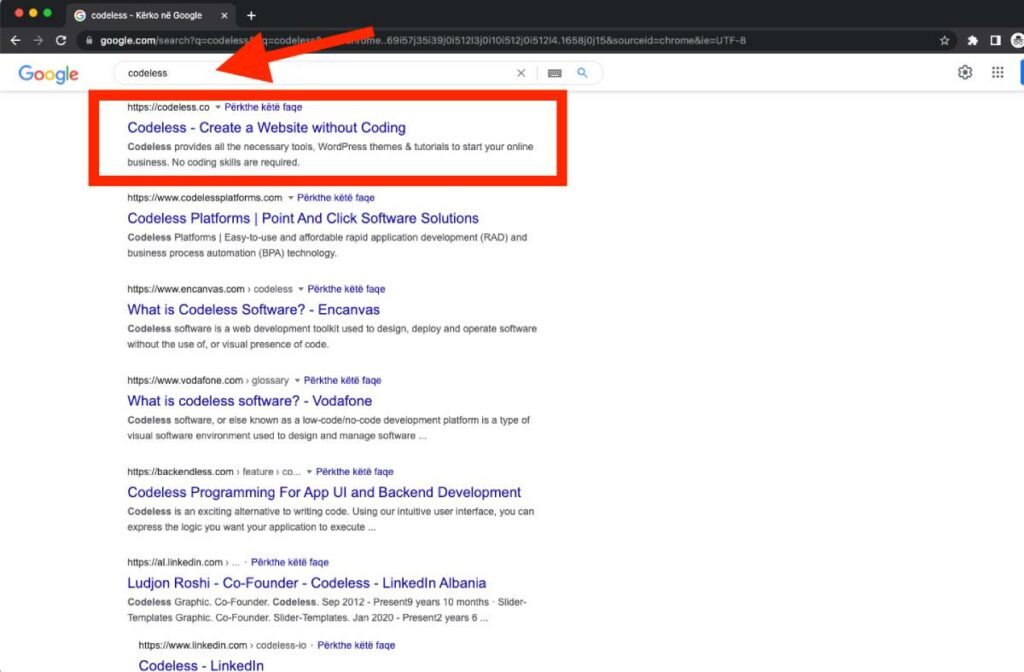Click the address bar URL
The width and height of the screenshot is (1024, 672).
pyautogui.click(x=423, y=40)
